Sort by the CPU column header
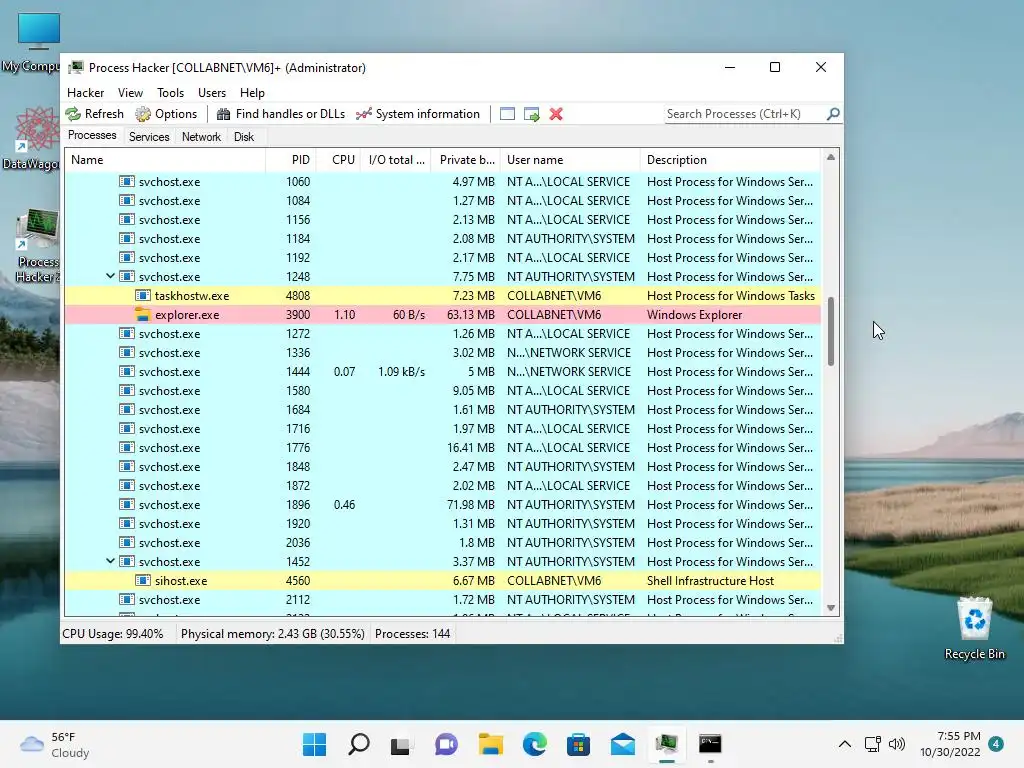 tap(338, 160)
